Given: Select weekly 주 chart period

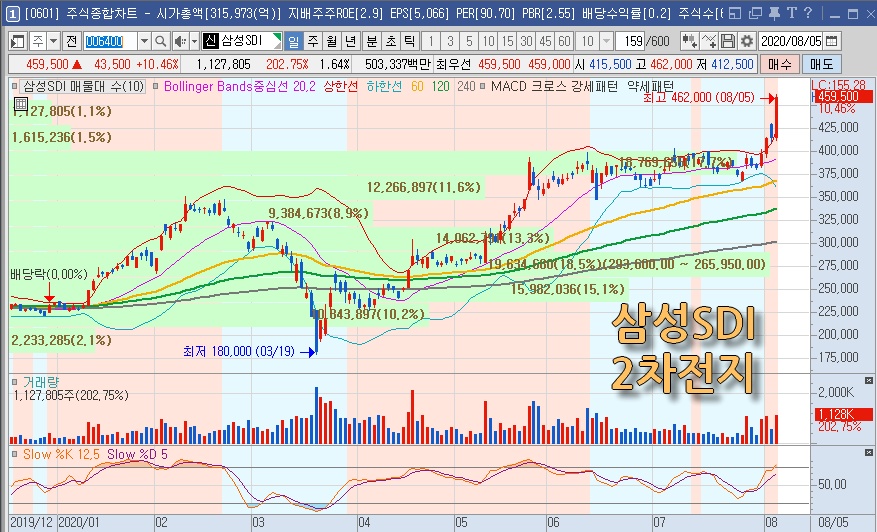Looking at the screenshot, I should click(x=313, y=41).
